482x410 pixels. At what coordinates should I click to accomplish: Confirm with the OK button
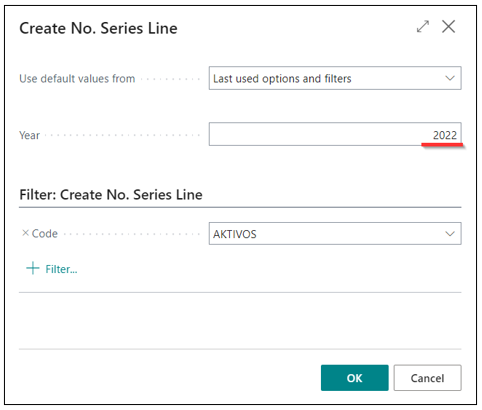tap(355, 378)
